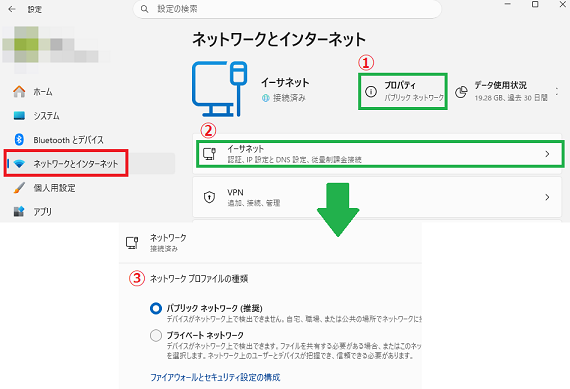Click the home house icon

point(19,92)
